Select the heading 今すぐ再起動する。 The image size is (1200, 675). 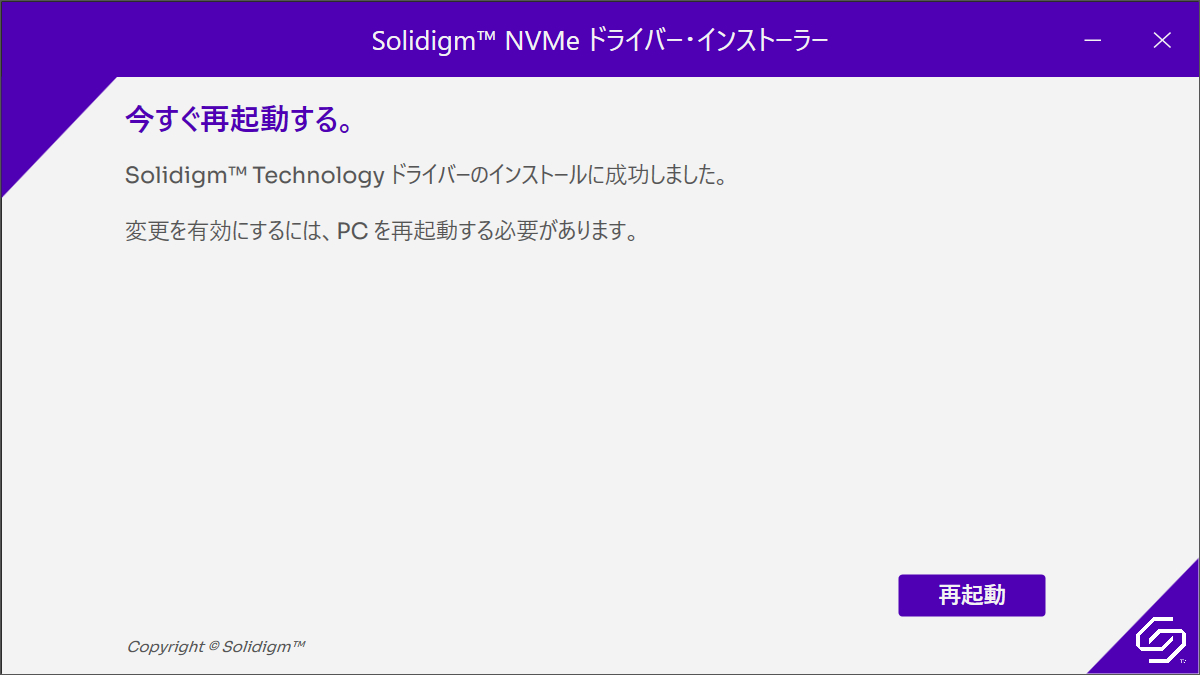click(238, 120)
